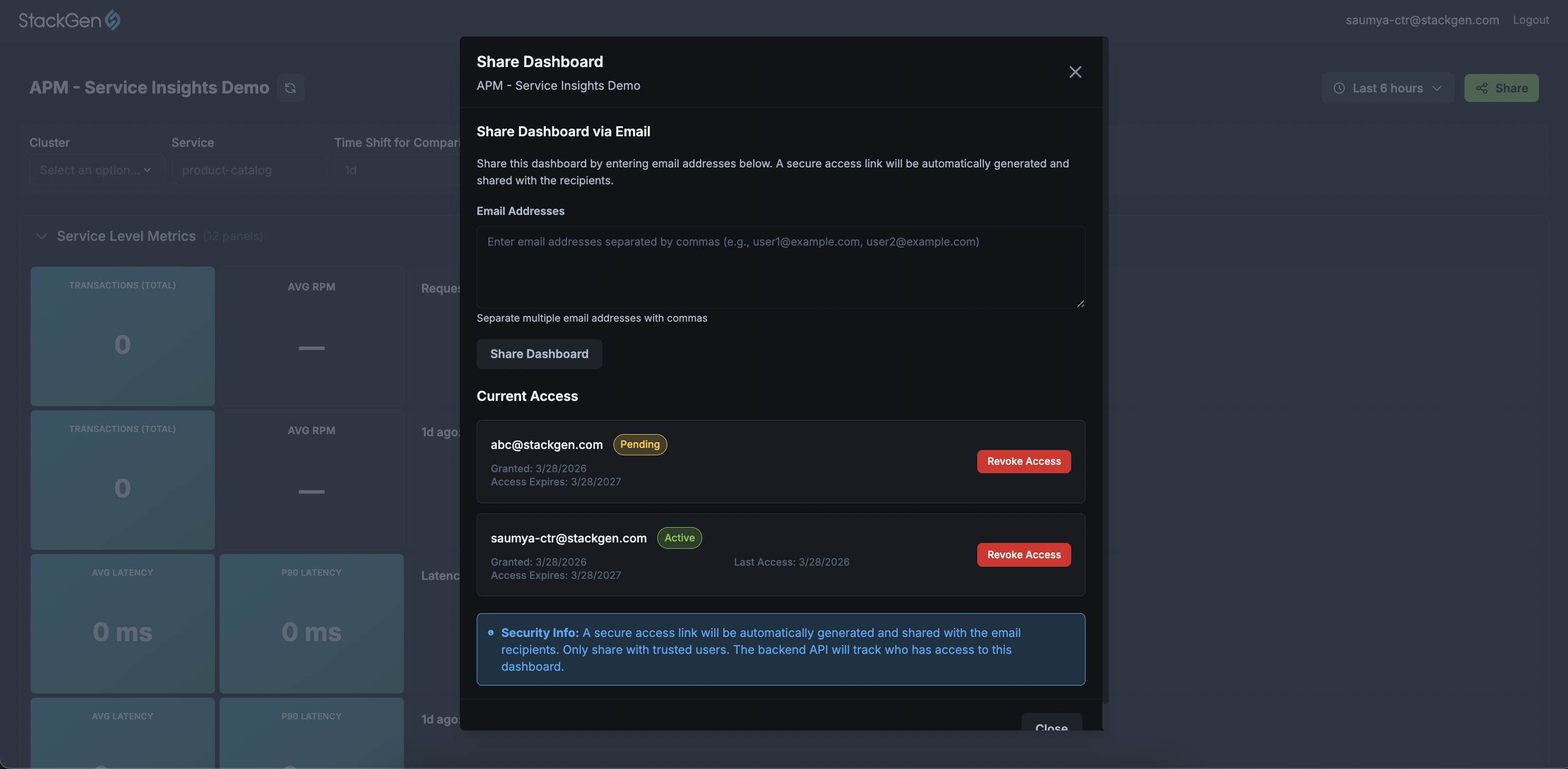The image size is (1568, 769).
Task: Dismiss the dialog with the Close button
Action: [x=1051, y=728]
